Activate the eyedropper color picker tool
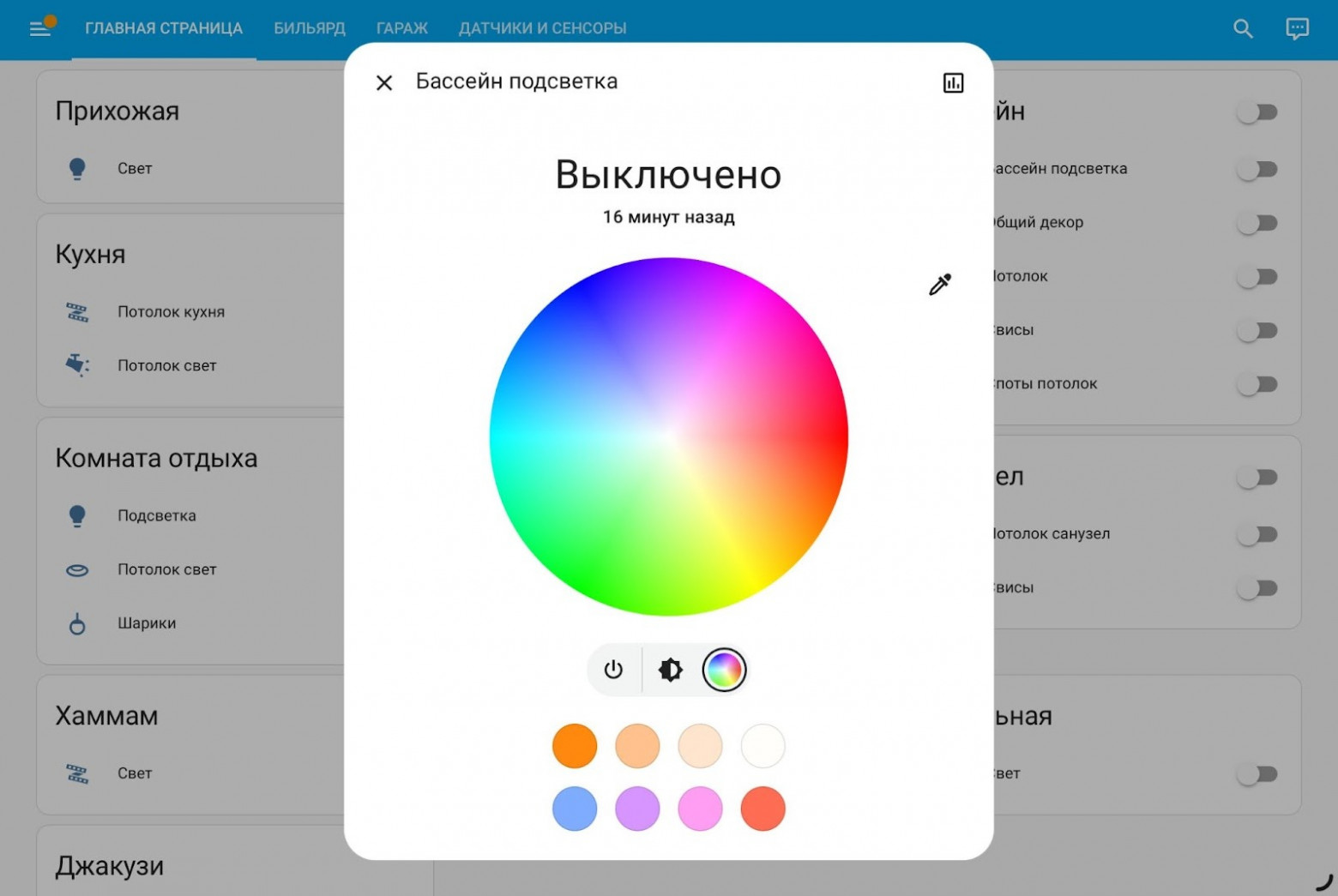Viewport: 1338px width, 896px height. [x=939, y=285]
